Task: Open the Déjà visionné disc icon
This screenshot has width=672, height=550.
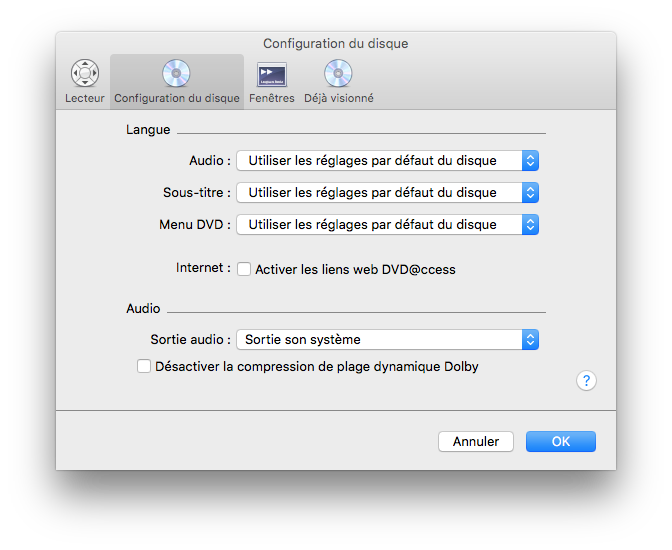Action: point(338,73)
